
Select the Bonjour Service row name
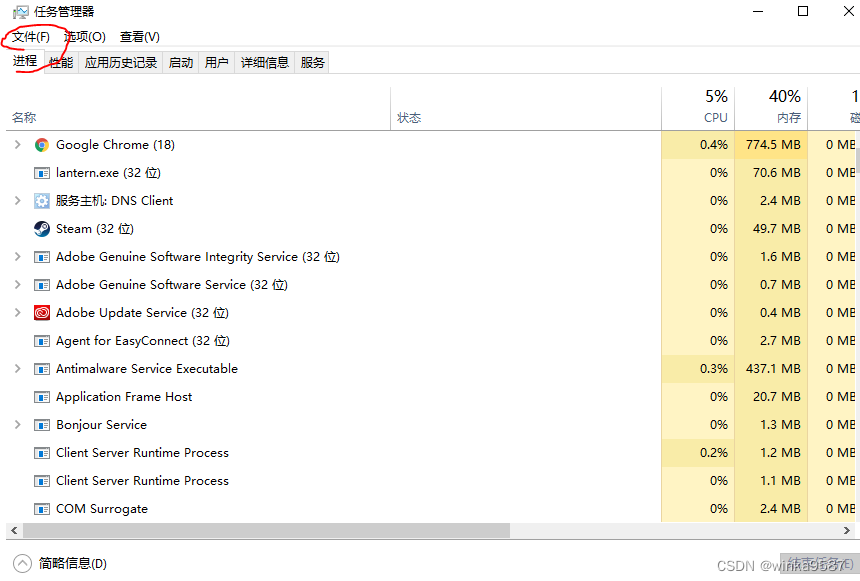(101, 425)
